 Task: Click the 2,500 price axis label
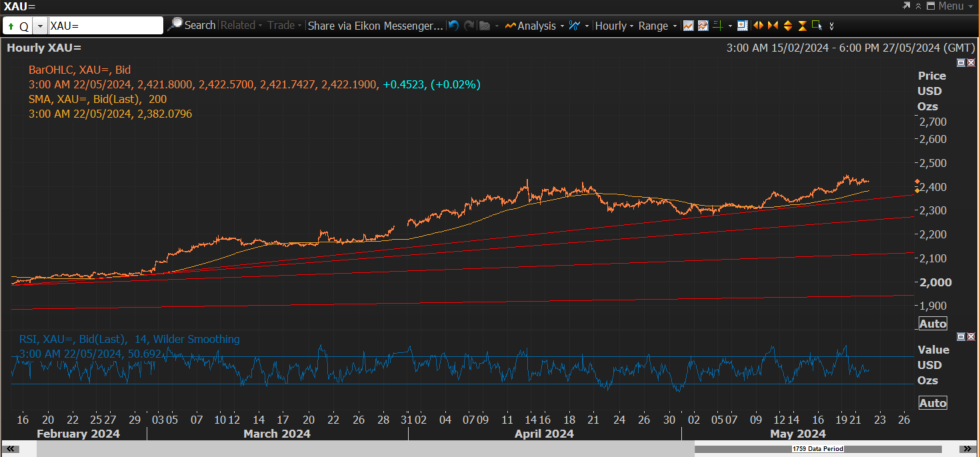934,163
